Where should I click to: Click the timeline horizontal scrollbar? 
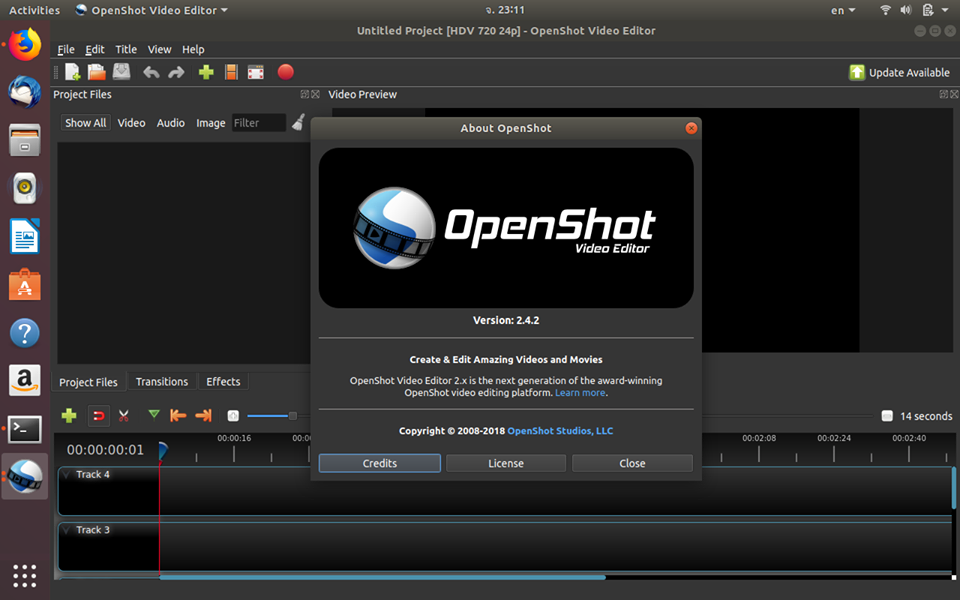(x=382, y=577)
